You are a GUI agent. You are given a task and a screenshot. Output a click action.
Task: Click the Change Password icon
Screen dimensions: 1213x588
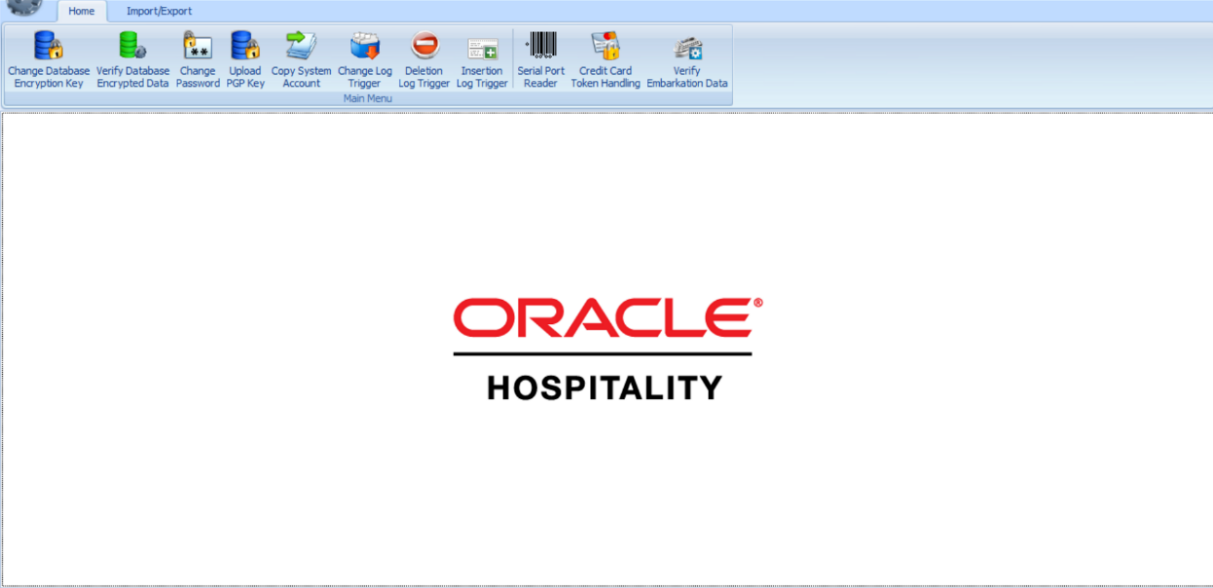(197, 58)
